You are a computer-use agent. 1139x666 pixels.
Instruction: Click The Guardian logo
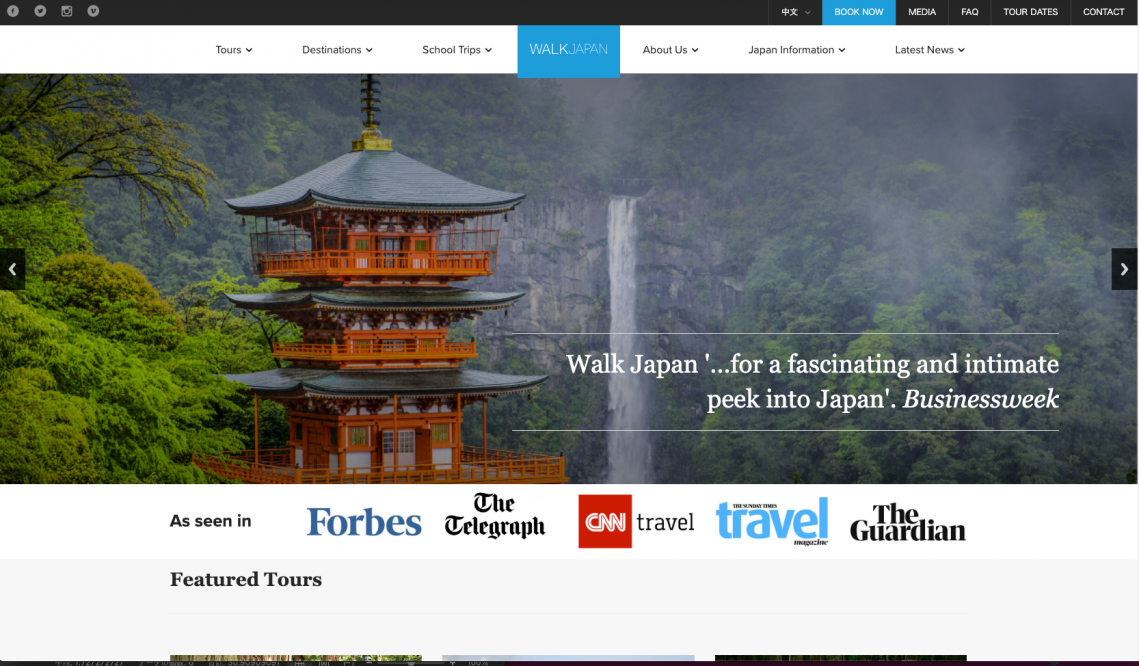point(907,522)
